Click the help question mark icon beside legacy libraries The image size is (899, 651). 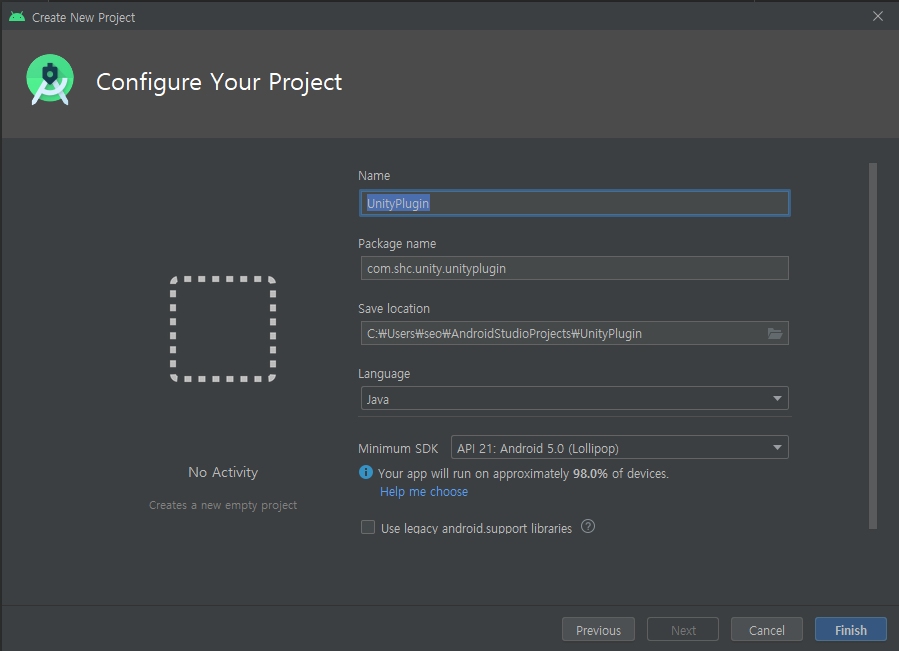click(x=588, y=527)
